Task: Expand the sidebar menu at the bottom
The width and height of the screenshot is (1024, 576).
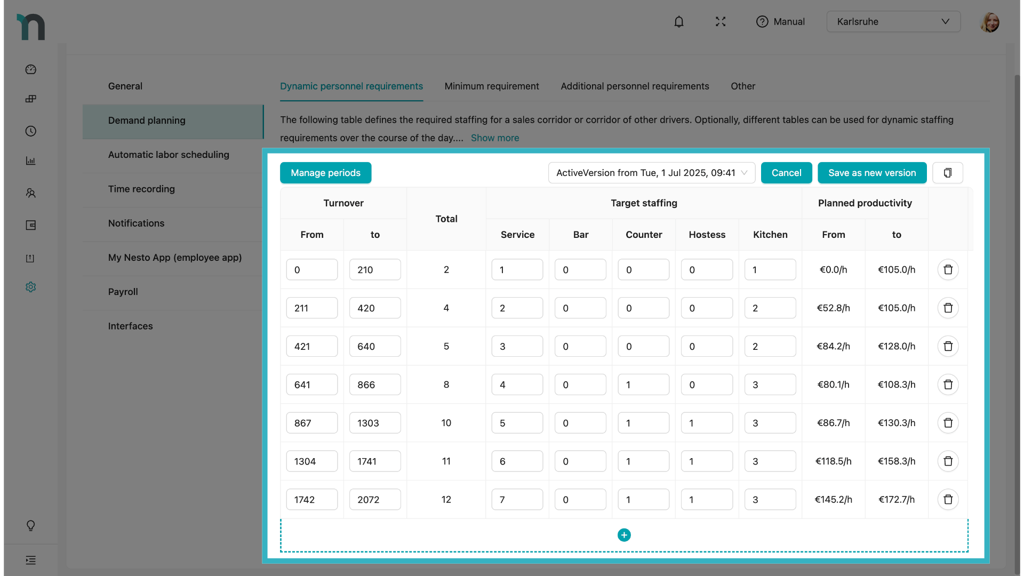Action: coord(30,560)
